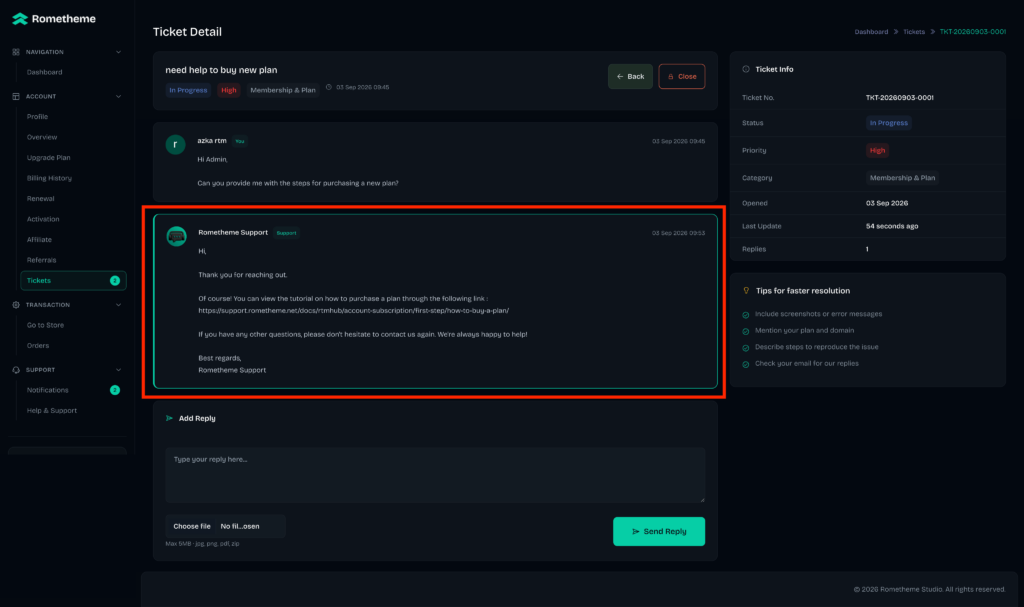The width and height of the screenshot is (1024, 607).
Task: Open the Billing History menu item
Action: (49, 178)
